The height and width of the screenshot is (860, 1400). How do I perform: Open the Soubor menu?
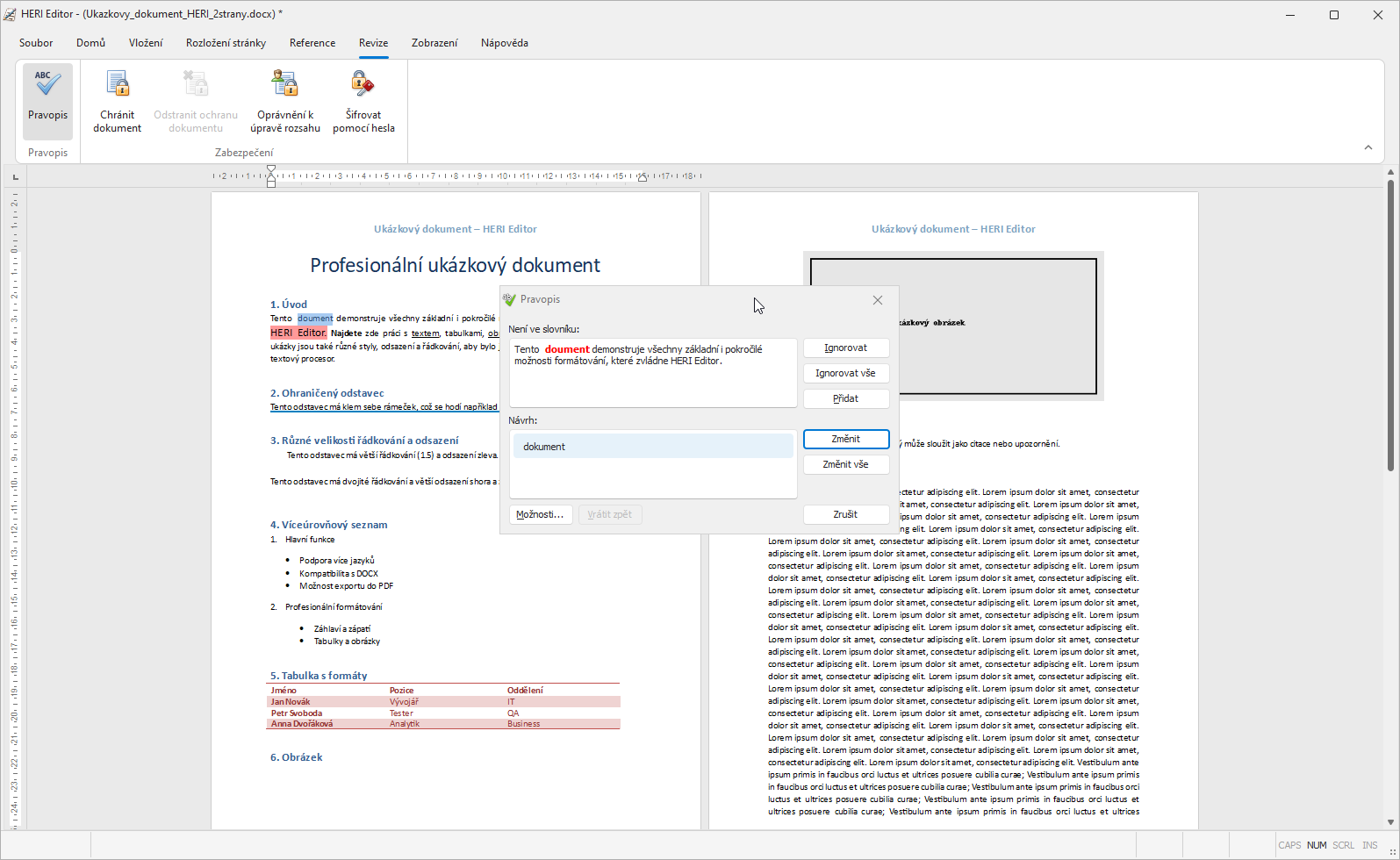[x=36, y=43]
